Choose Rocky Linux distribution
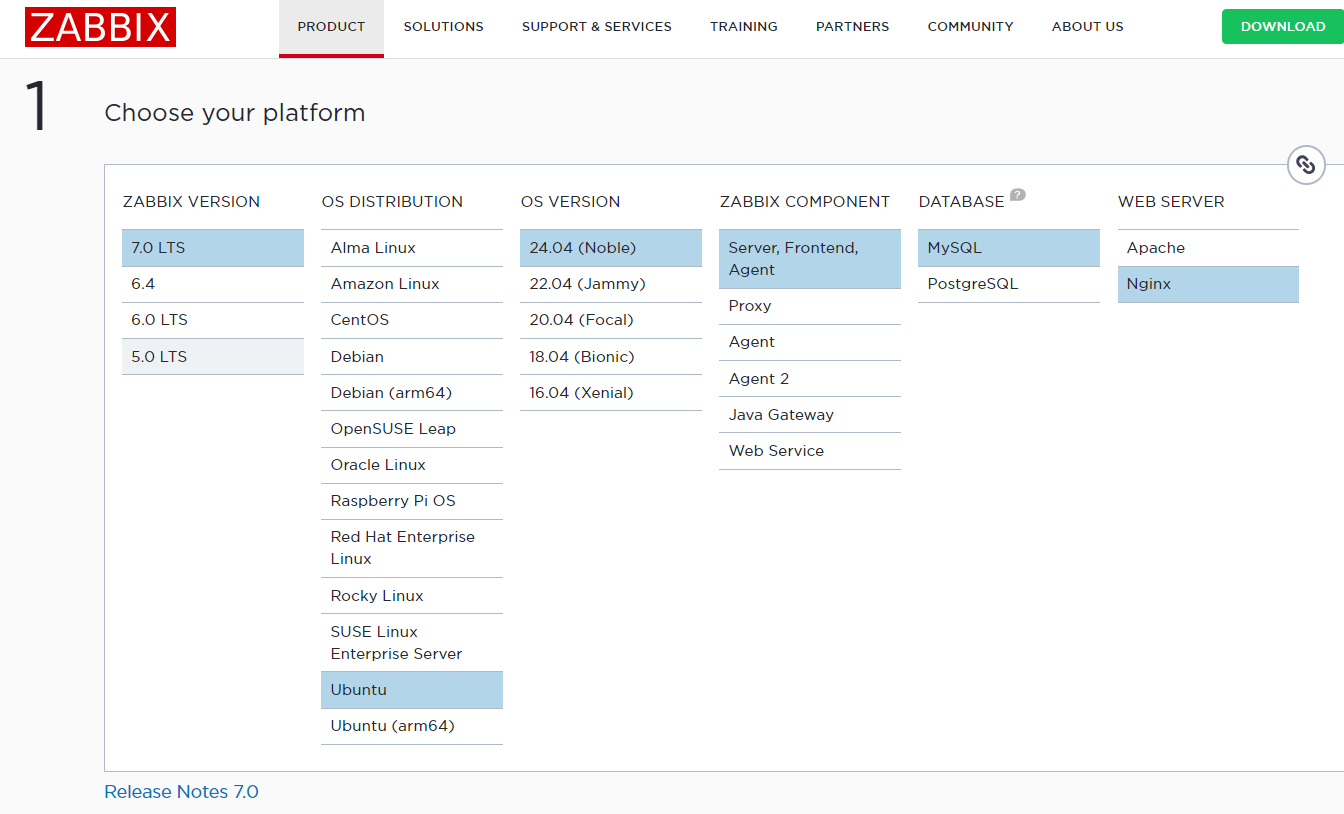 pos(412,596)
